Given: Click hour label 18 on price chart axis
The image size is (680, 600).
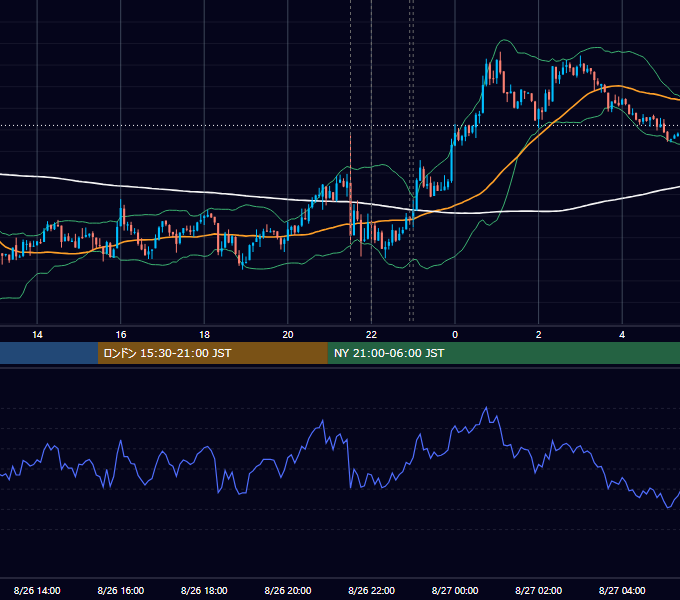Looking at the screenshot, I should tap(204, 335).
